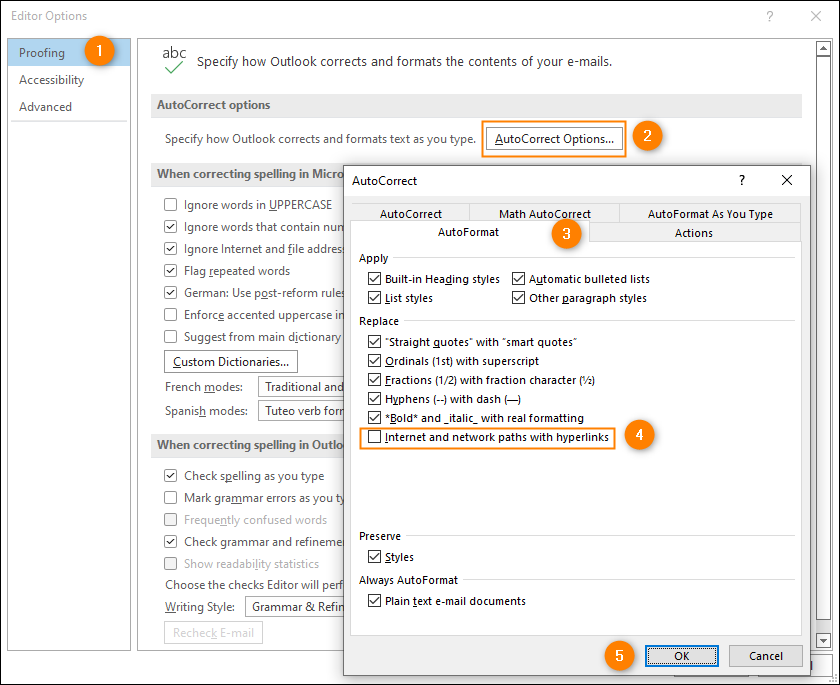This screenshot has height=685, width=840.
Task: Toggle Automatic bulleted lists checkbox
Action: tap(518, 278)
